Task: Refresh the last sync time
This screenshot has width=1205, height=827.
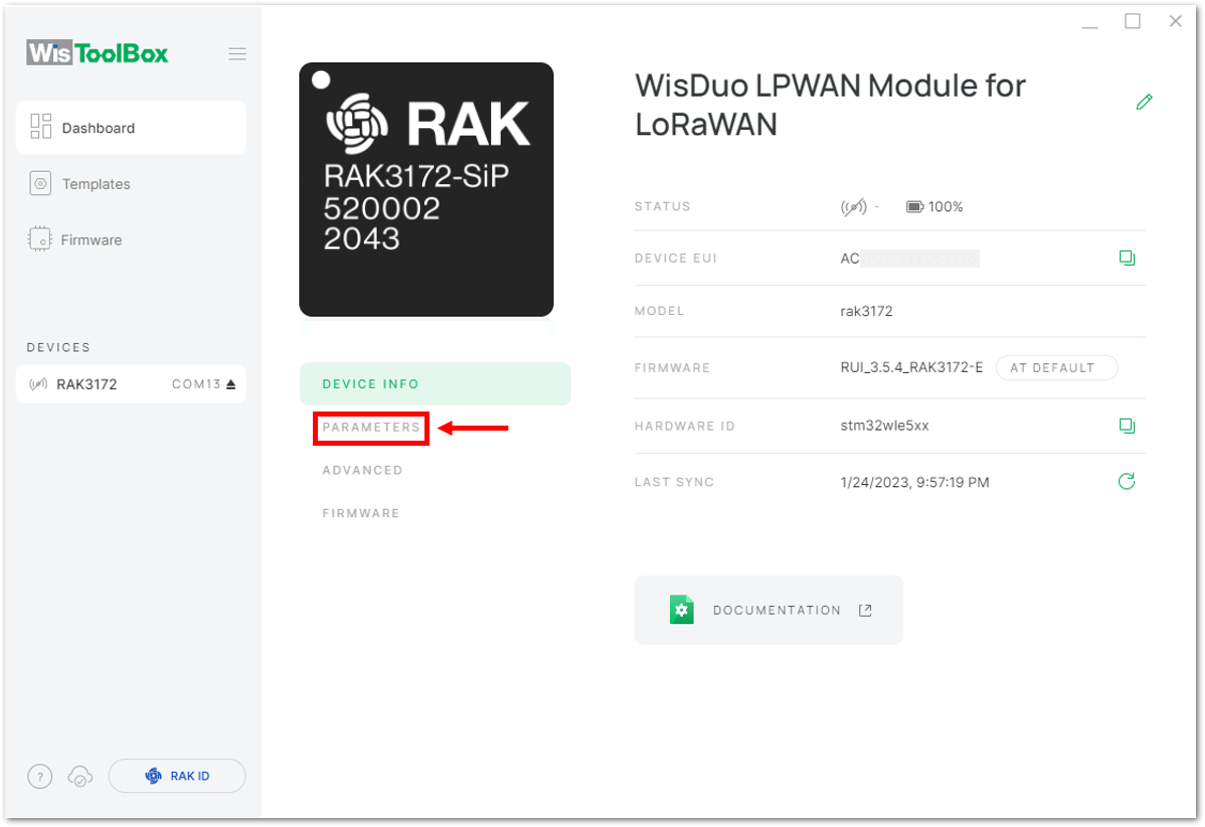Action: (x=1127, y=482)
